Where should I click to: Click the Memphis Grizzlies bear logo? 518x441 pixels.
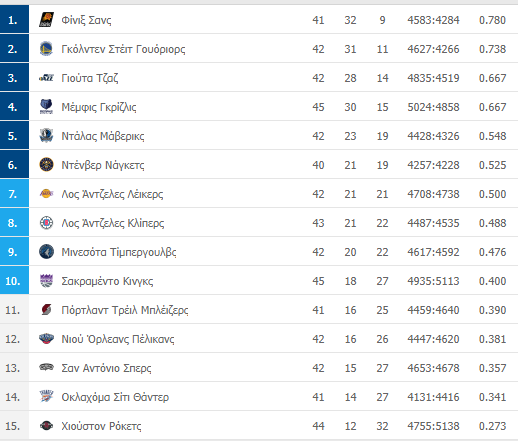[46, 107]
